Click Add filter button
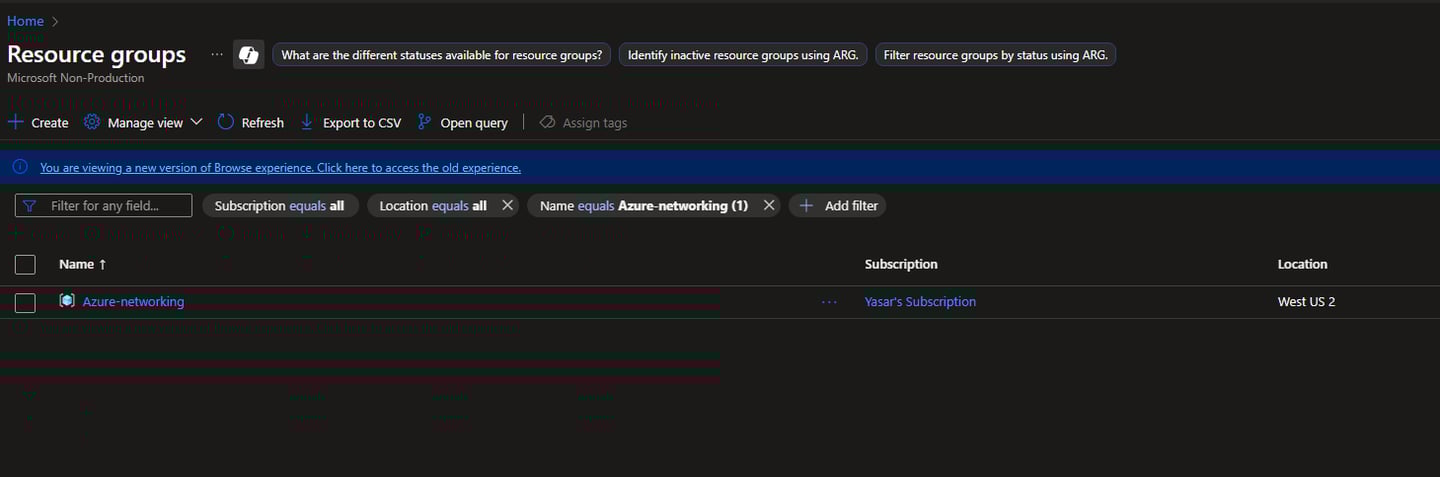 tap(838, 206)
